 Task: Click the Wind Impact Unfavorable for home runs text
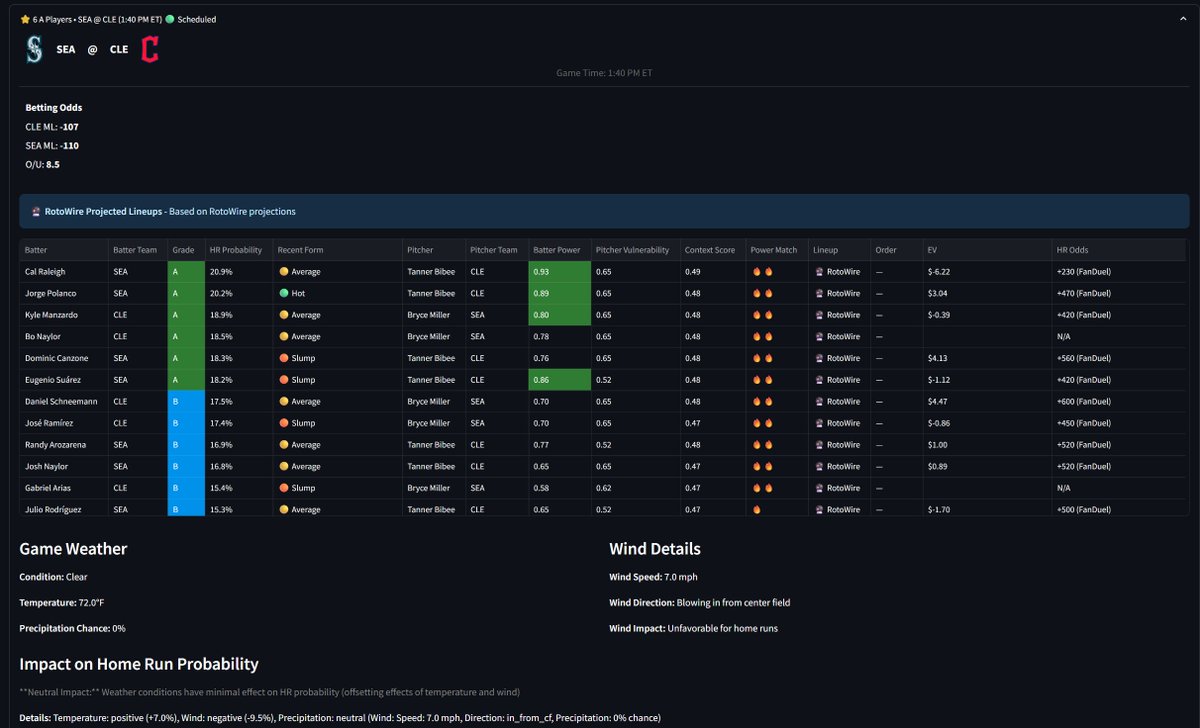tap(693, 628)
